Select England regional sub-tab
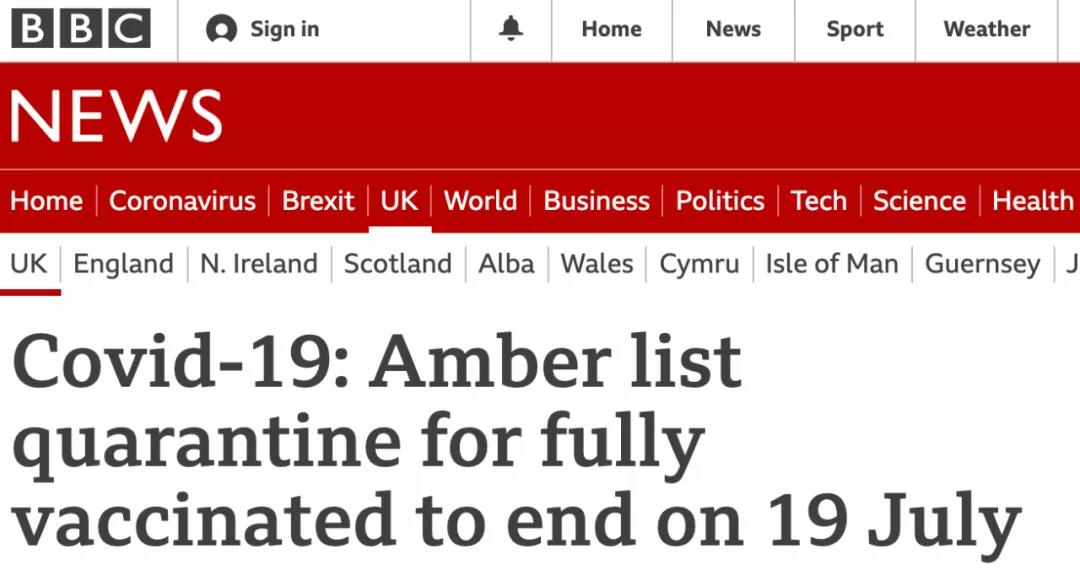The height and width of the screenshot is (586, 1080). pyautogui.click(x=123, y=264)
